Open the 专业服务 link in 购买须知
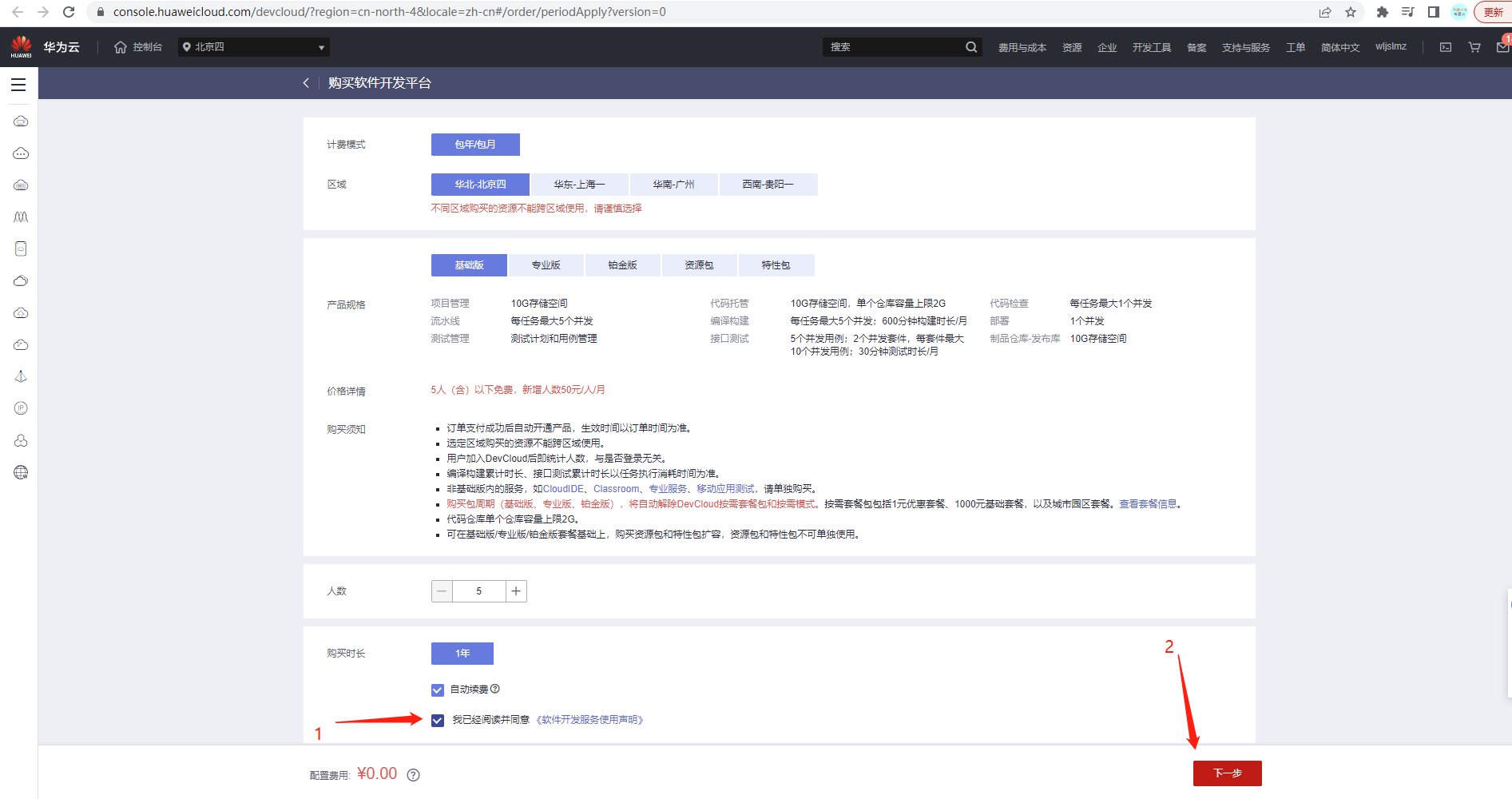 (668, 489)
